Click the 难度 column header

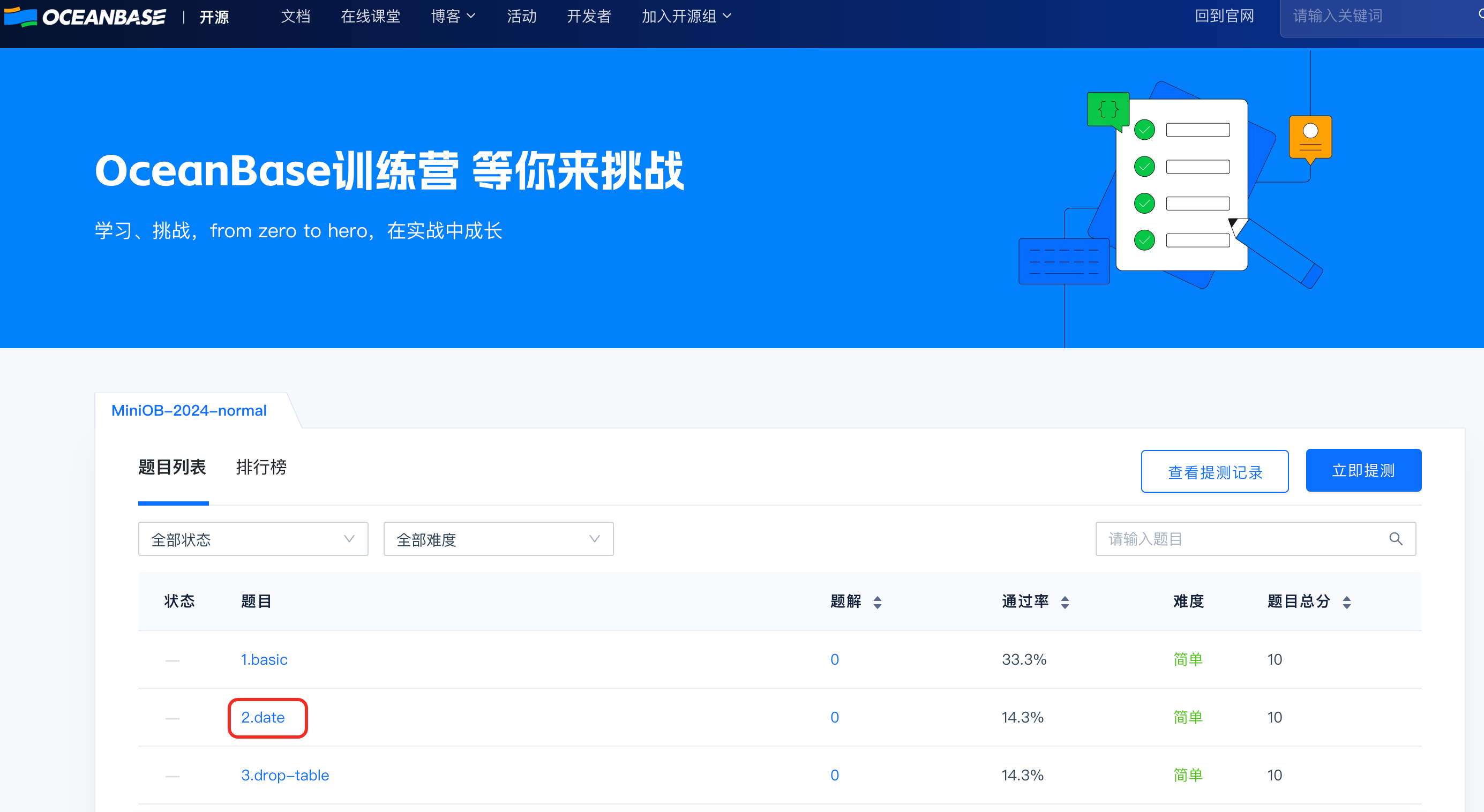[1188, 601]
